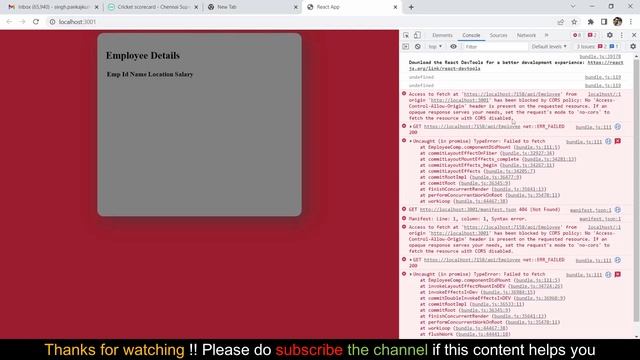Open the react-devtools download link
Viewport: 640px width, 360px height.
pos(516,65)
